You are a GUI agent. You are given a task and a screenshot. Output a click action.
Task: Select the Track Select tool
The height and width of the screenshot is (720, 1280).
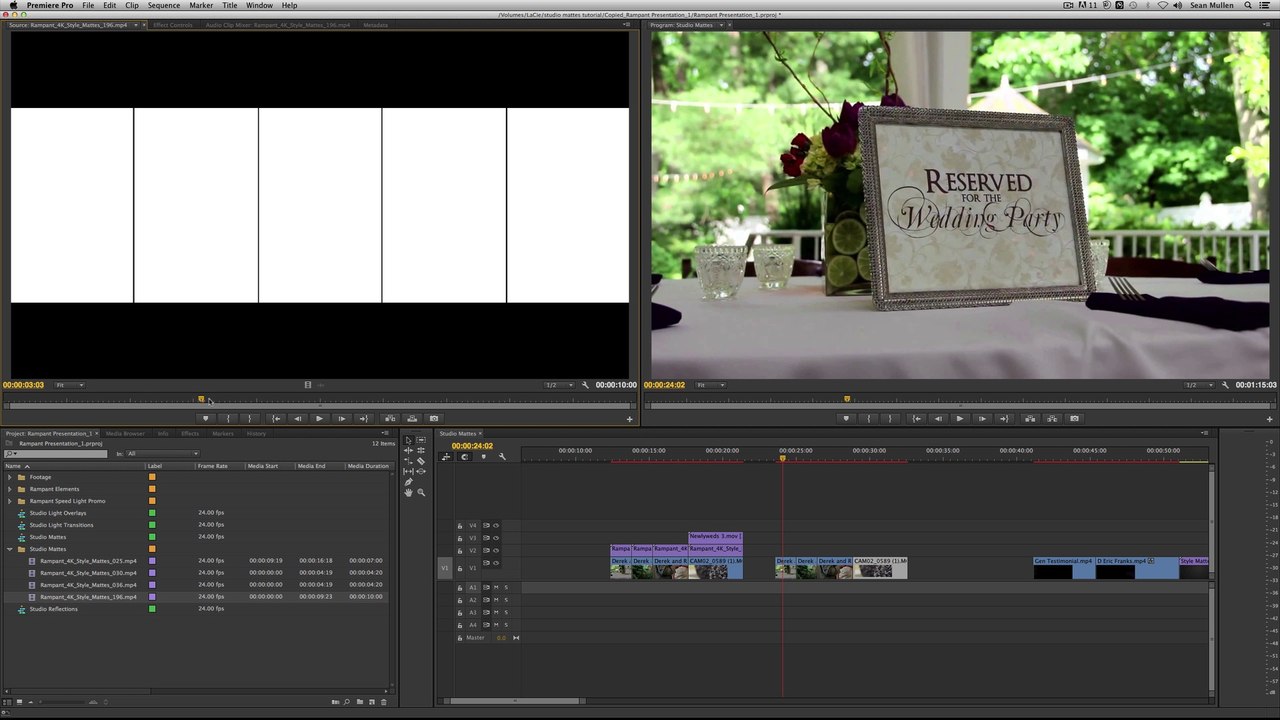(421, 440)
